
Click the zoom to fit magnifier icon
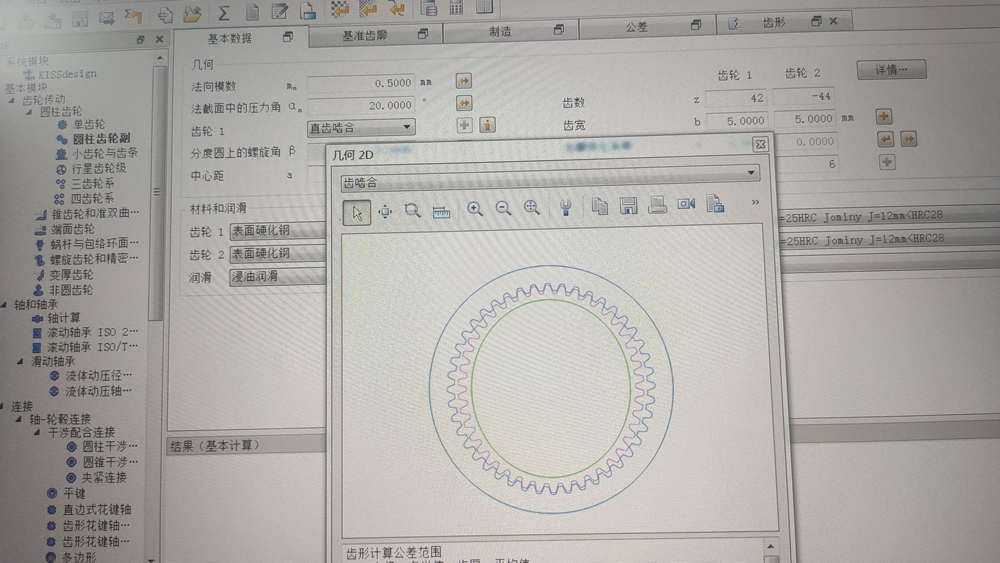(x=531, y=207)
